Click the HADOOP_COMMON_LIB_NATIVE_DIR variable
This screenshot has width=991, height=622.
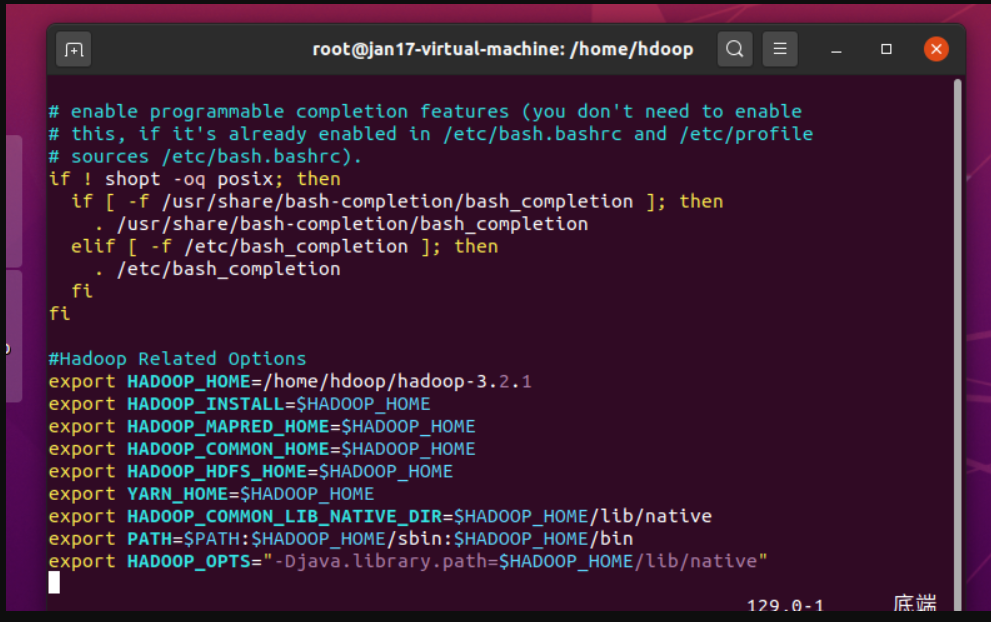click(x=284, y=516)
